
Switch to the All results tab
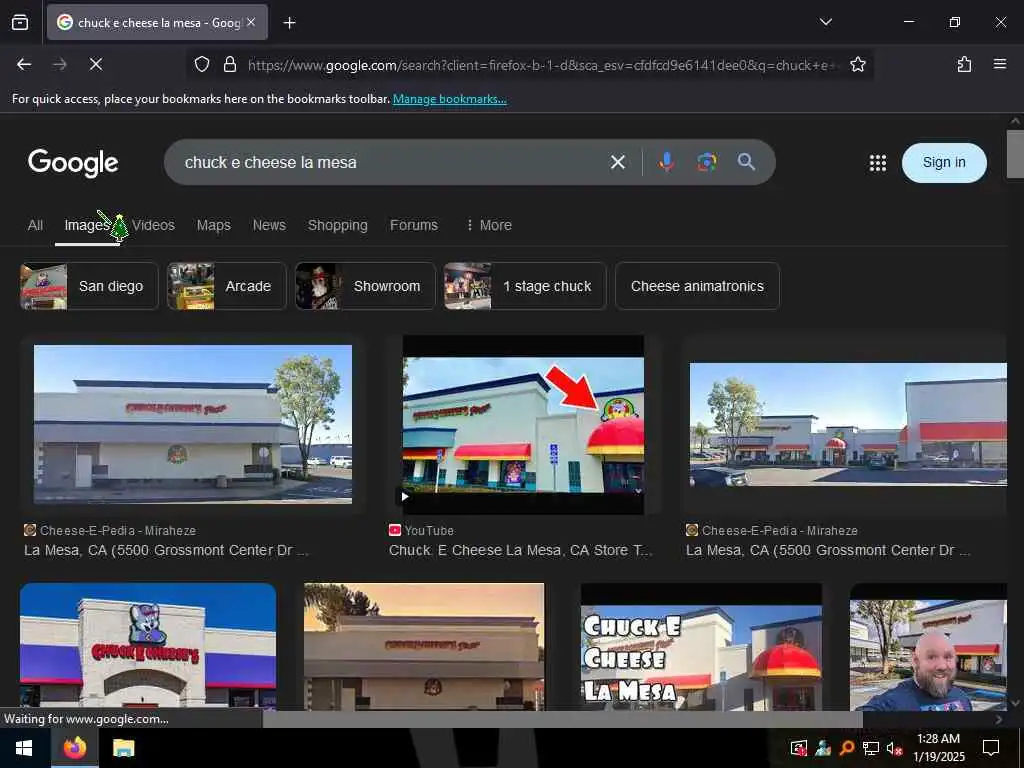tap(35, 225)
